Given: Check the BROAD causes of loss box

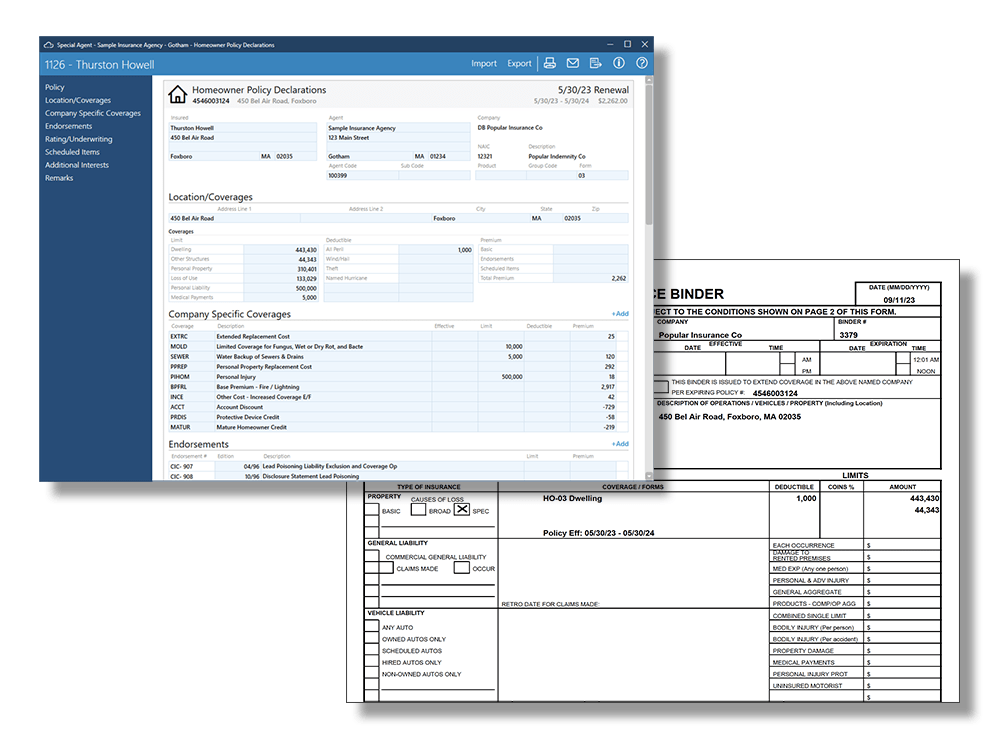Looking at the screenshot, I should [419, 510].
